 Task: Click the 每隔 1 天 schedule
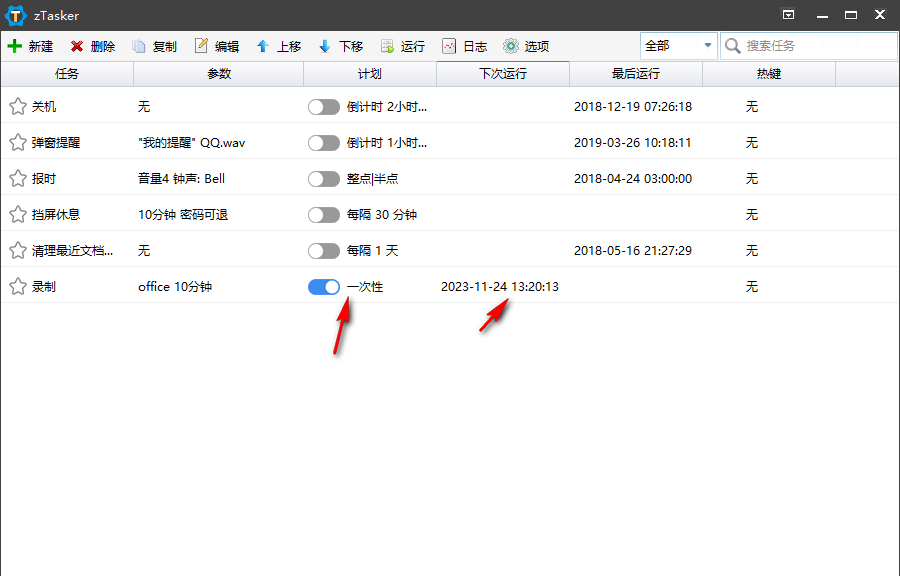[373, 251]
